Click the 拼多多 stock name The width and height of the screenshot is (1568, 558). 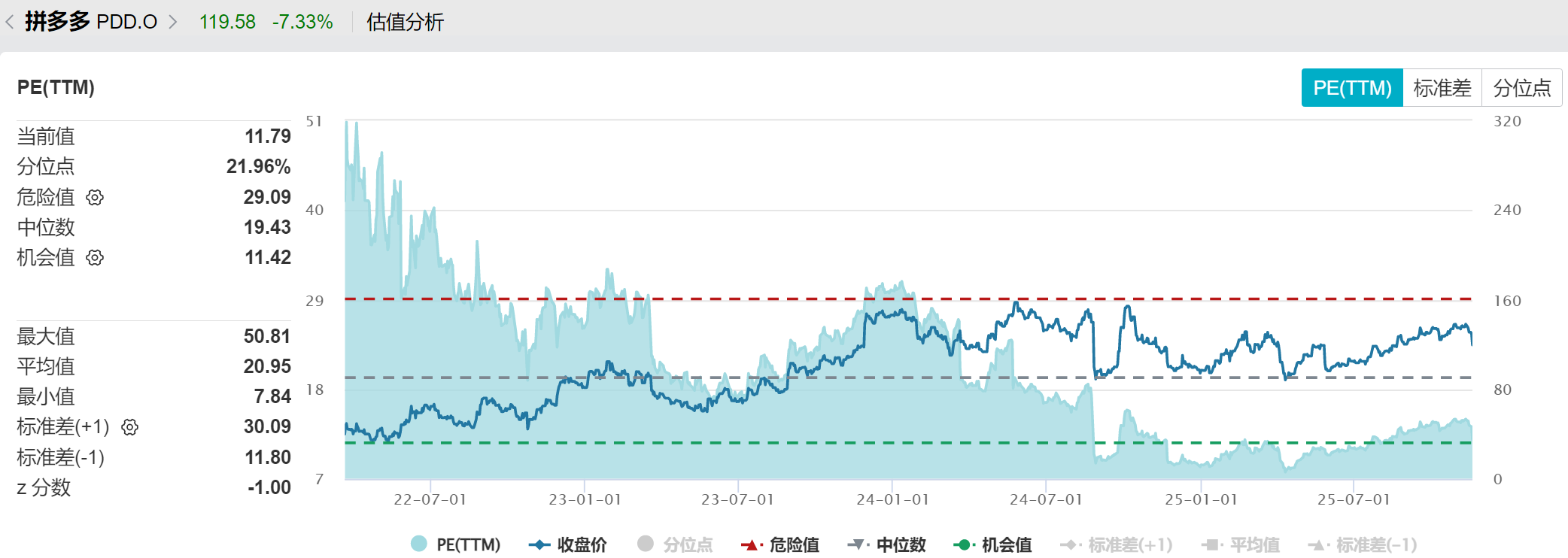click(x=57, y=21)
